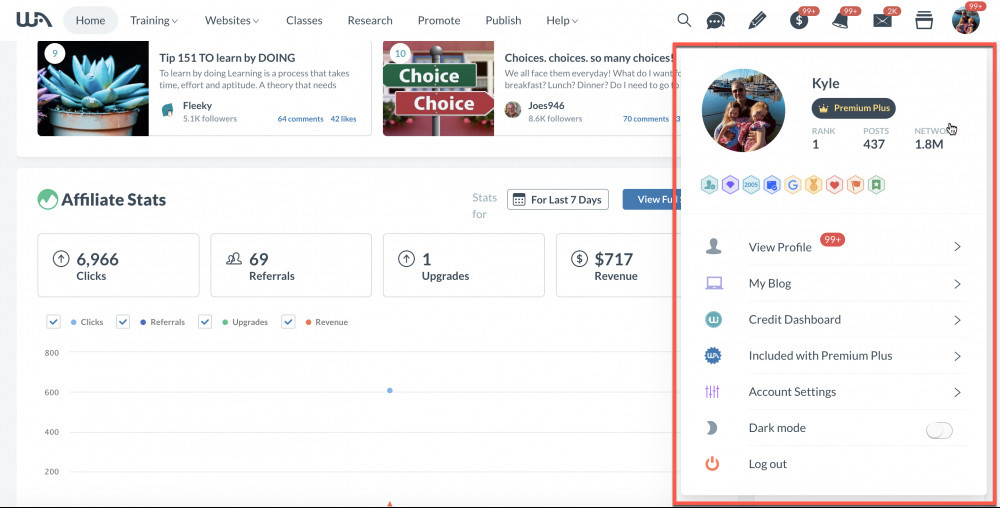
Task: Click the sliders icon for Account Settings
Action: [712, 391]
